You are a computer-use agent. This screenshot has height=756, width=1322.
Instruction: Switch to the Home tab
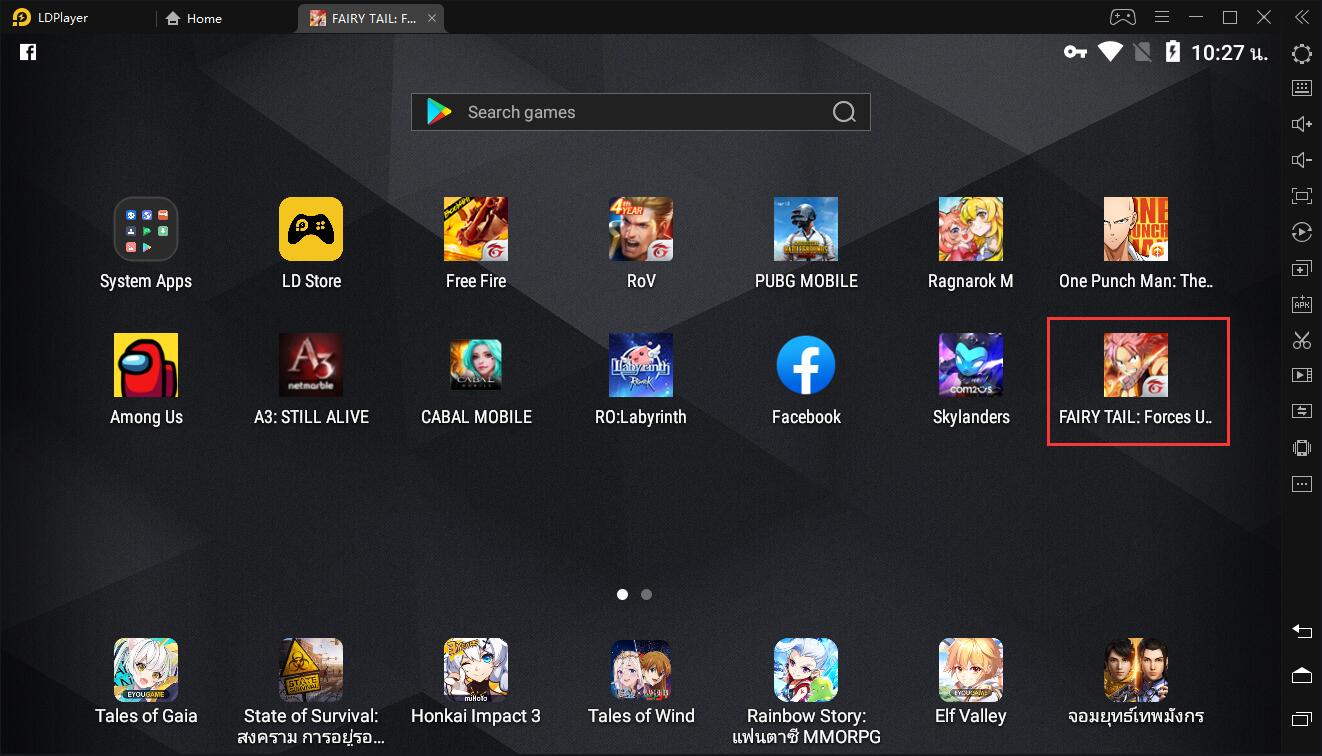194,18
